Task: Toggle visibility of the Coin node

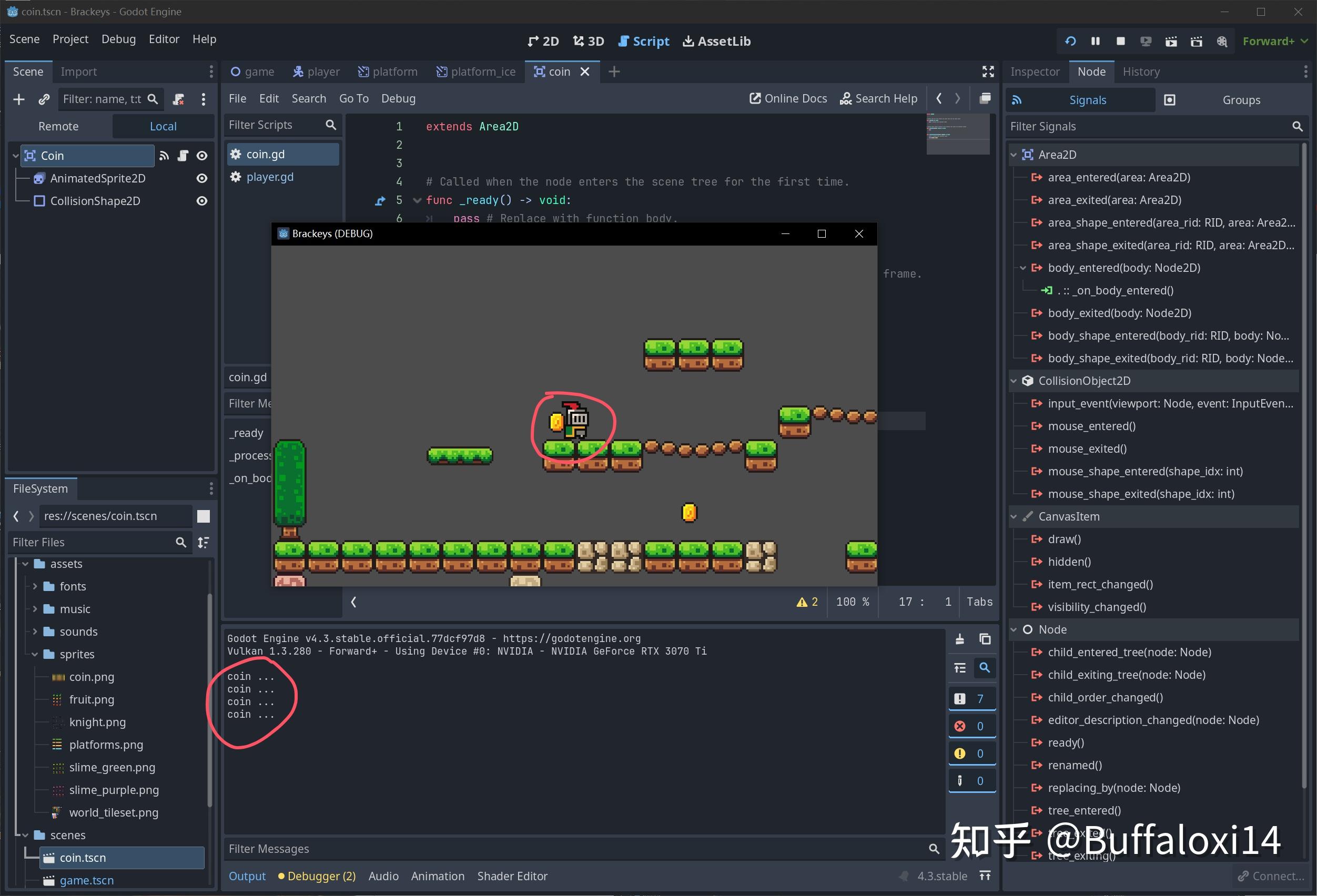Action: [x=202, y=156]
